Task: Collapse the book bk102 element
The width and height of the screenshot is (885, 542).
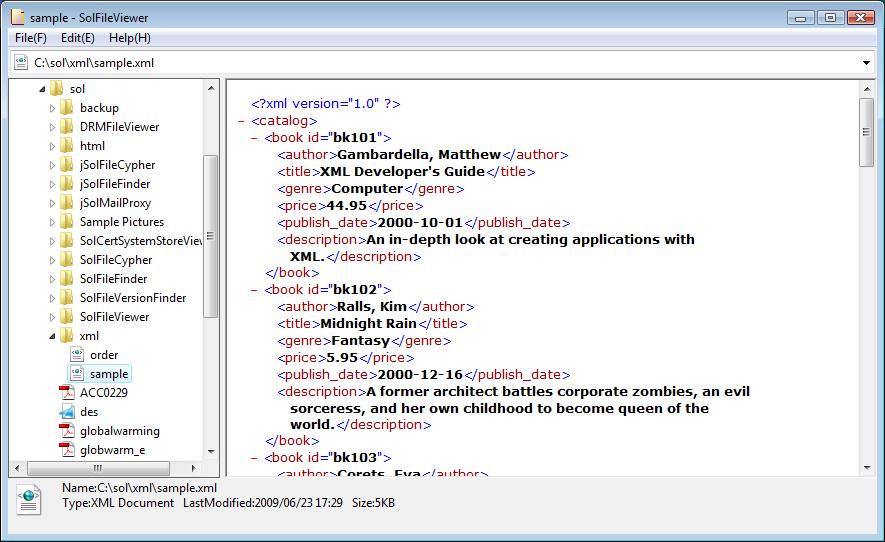Action: (x=254, y=290)
